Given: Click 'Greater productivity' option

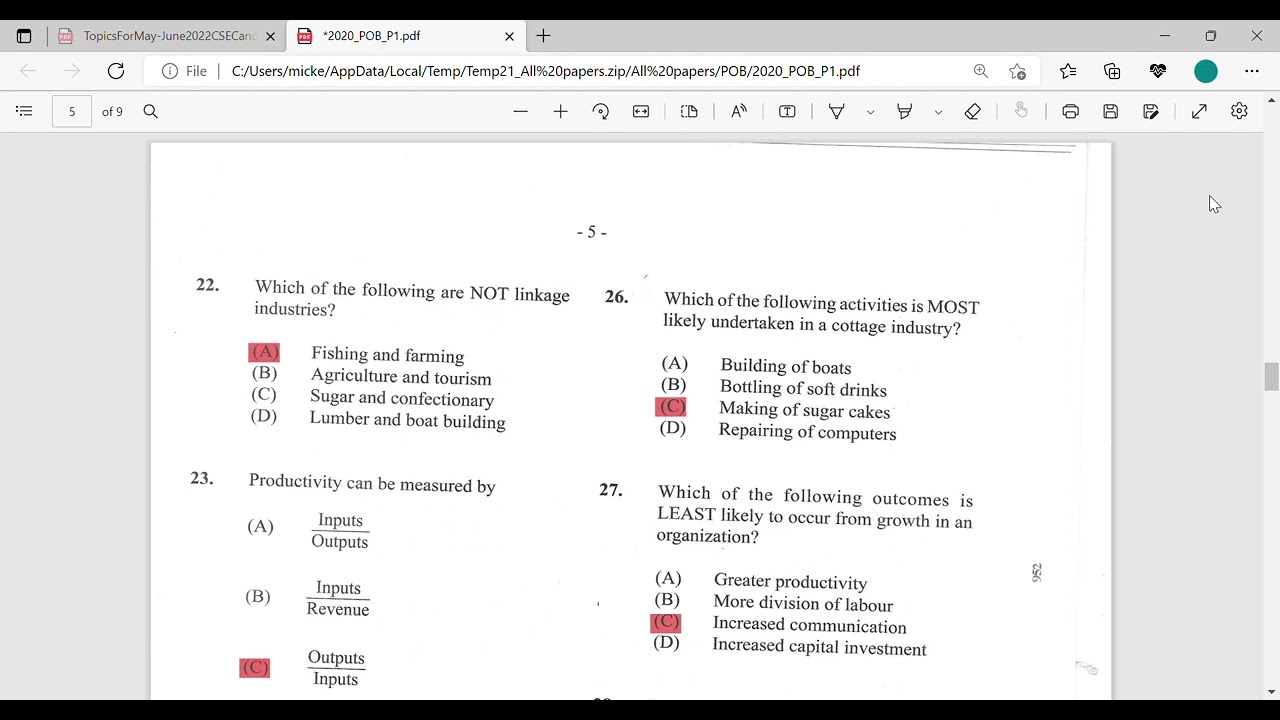Looking at the screenshot, I should [x=790, y=581].
